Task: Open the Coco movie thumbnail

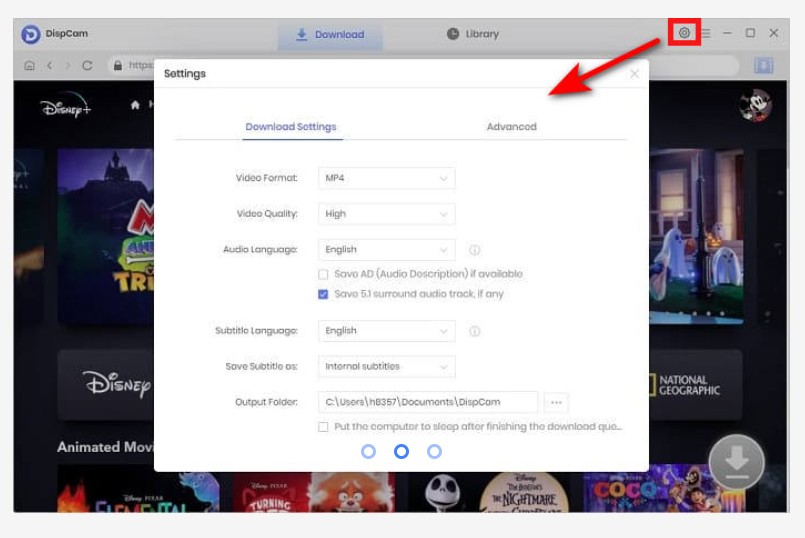Action: point(664,488)
